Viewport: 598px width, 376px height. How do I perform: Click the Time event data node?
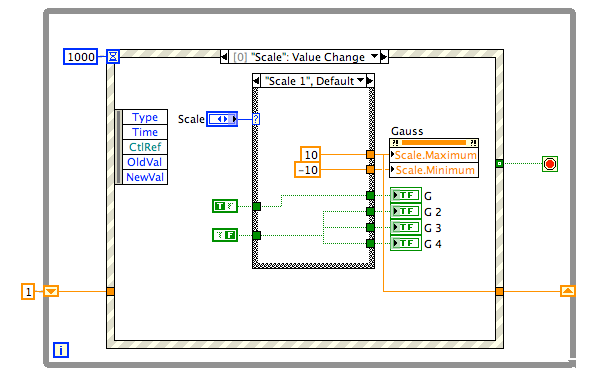coord(145,132)
